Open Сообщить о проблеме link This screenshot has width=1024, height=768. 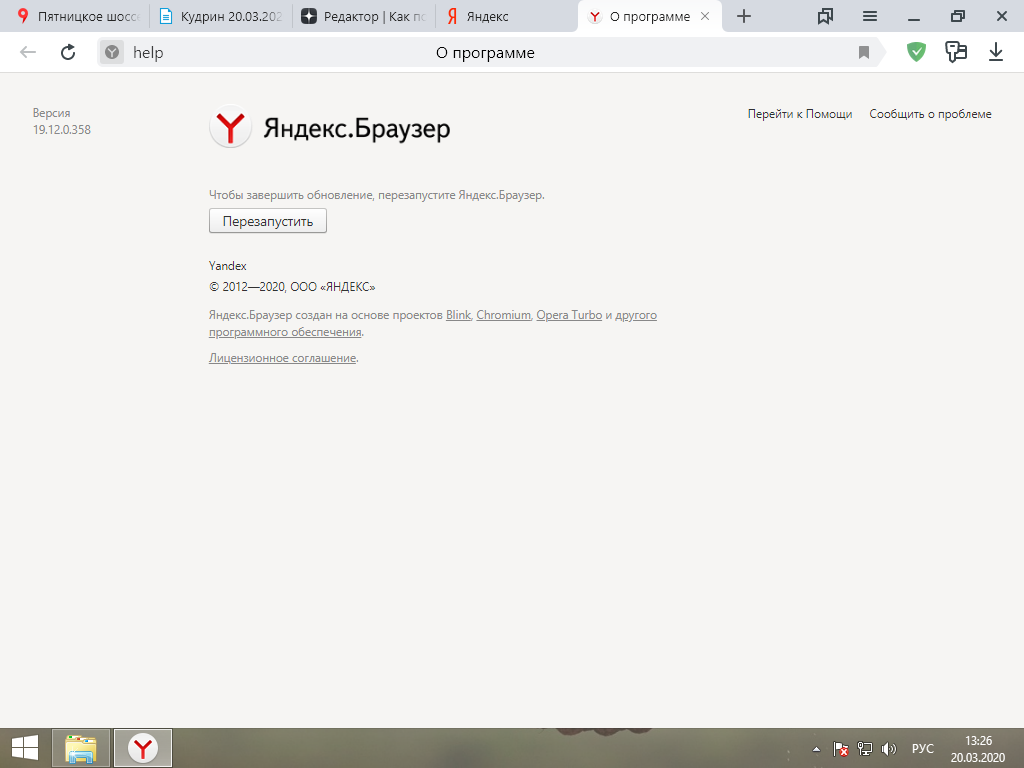click(931, 114)
